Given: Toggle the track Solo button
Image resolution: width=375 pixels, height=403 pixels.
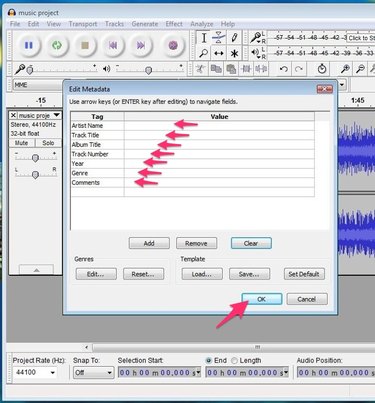Looking at the screenshot, I should (x=48, y=143).
